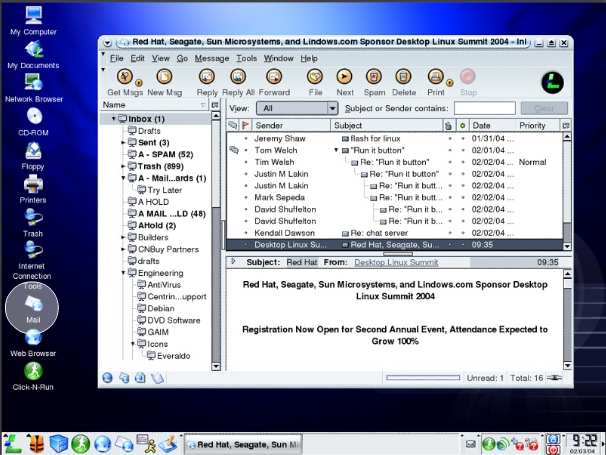Collapse the Engineering folder
The width and height of the screenshot is (606, 455).
pos(123,273)
